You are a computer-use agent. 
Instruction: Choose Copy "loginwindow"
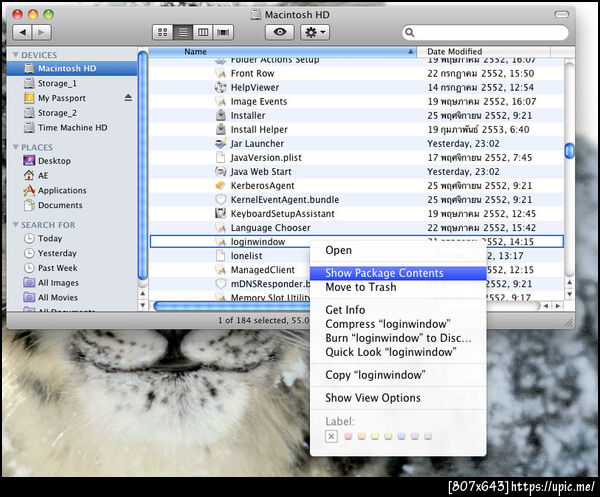pos(398,375)
